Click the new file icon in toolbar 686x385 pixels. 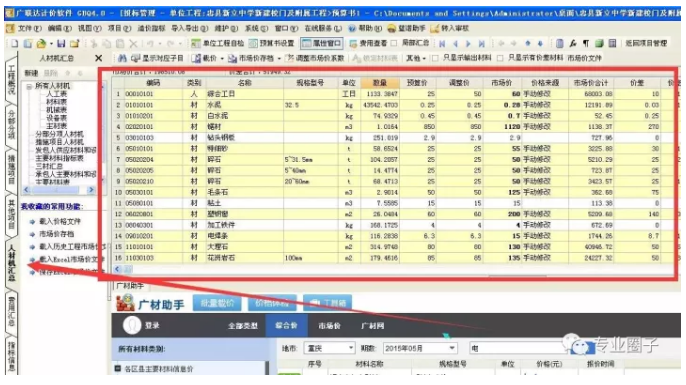click(14, 43)
